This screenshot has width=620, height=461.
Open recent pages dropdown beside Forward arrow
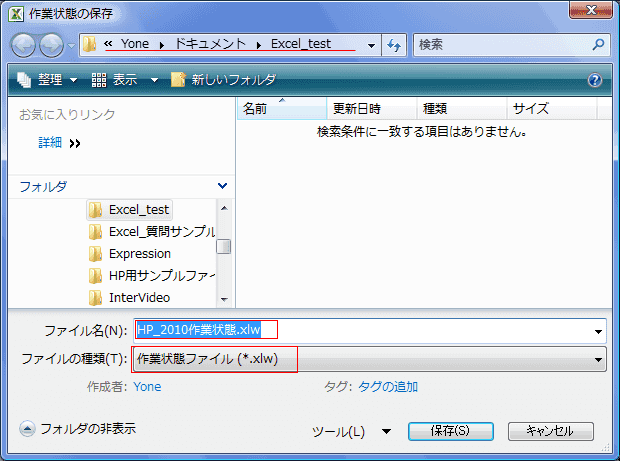(x=71, y=45)
